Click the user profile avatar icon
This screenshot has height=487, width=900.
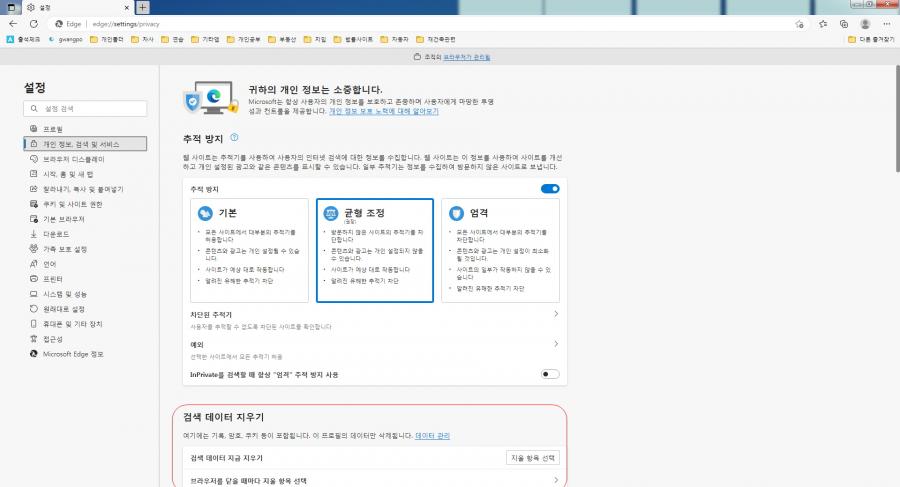[864, 23]
